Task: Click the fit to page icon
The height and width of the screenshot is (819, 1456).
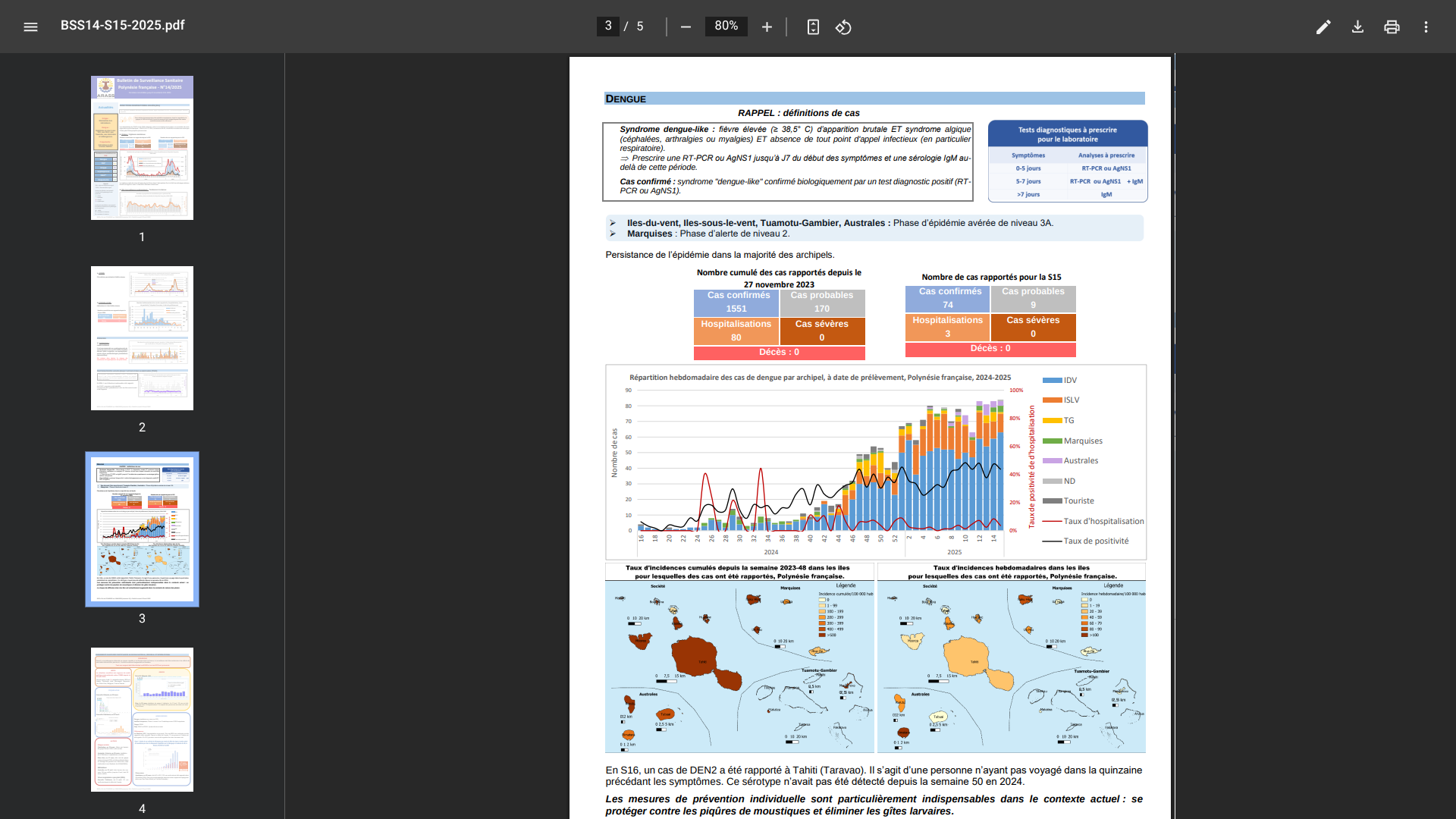Action: pyautogui.click(x=813, y=27)
